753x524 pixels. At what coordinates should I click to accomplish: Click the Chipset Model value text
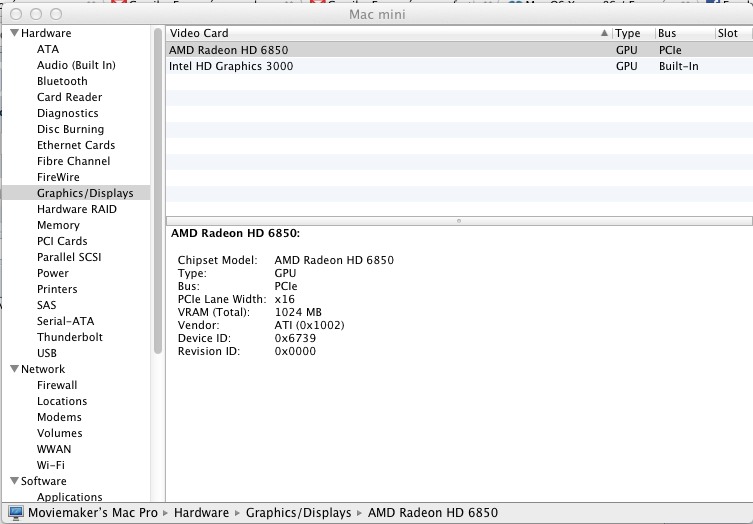click(x=334, y=260)
